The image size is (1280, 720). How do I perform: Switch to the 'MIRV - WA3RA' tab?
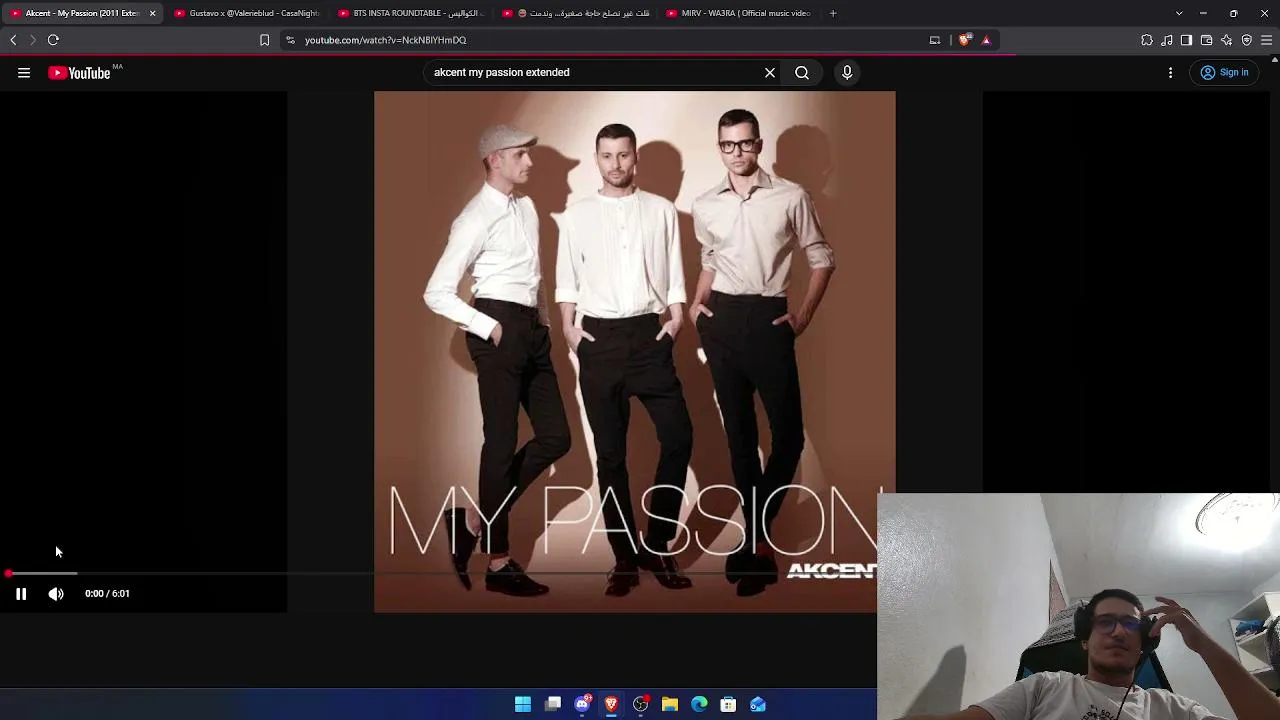[738, 13]
